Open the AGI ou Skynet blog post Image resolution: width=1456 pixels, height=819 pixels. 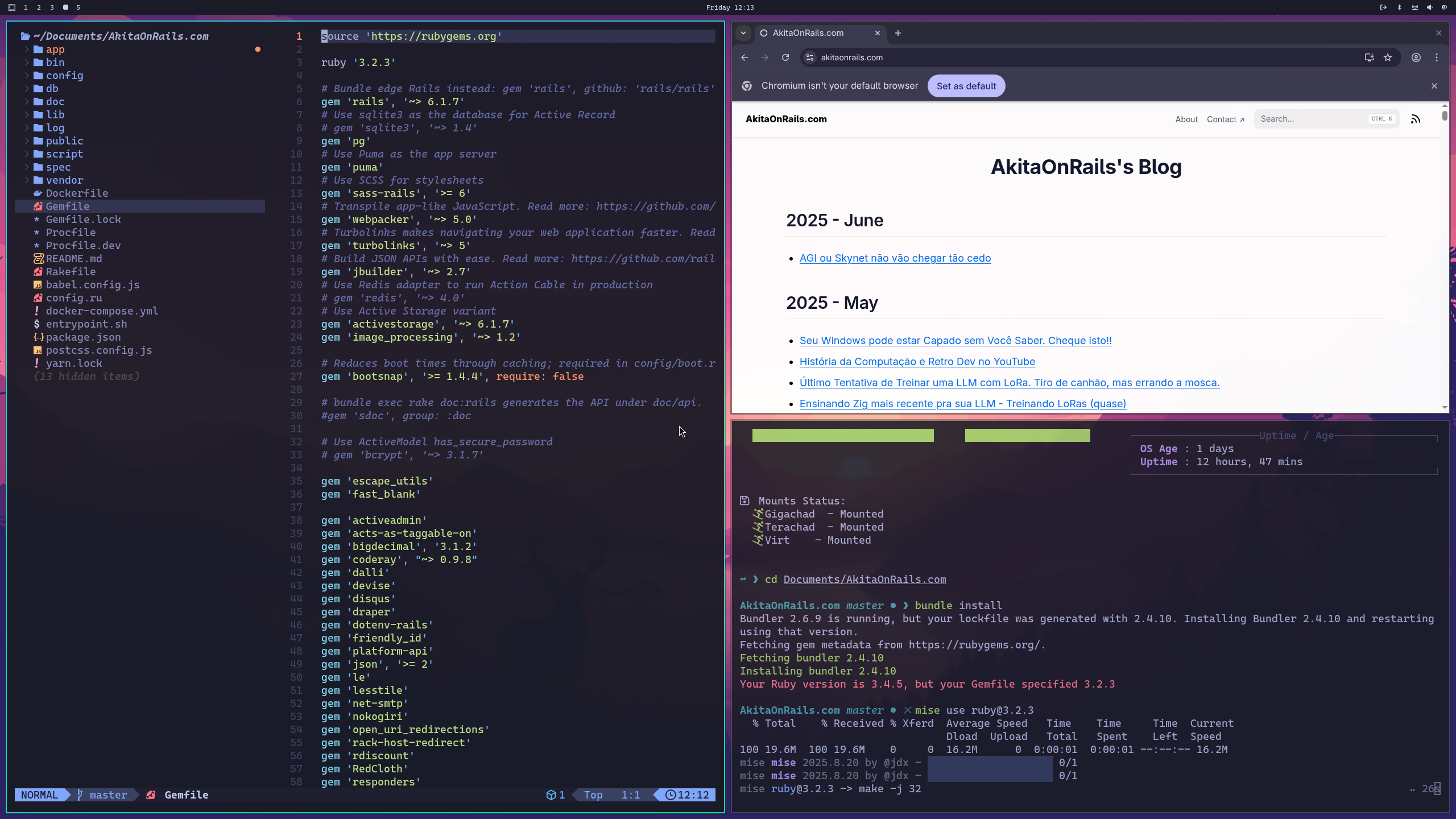895,258
